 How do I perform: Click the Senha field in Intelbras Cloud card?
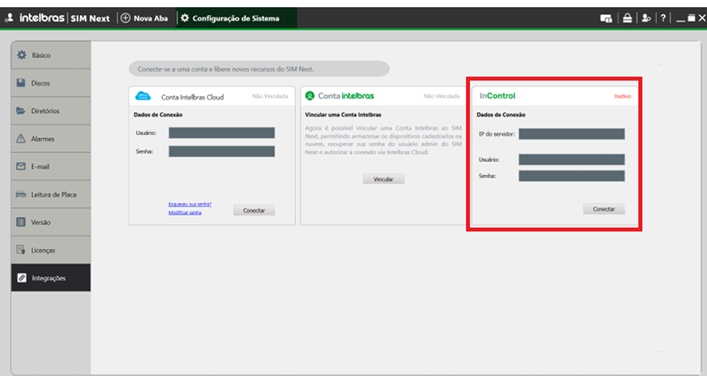pos(221,151)
